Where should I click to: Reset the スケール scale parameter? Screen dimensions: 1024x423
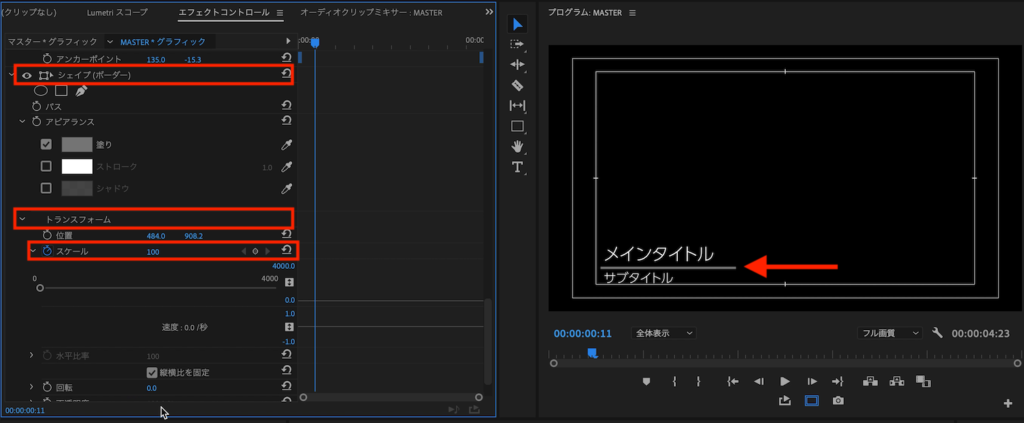pos(286,251)
